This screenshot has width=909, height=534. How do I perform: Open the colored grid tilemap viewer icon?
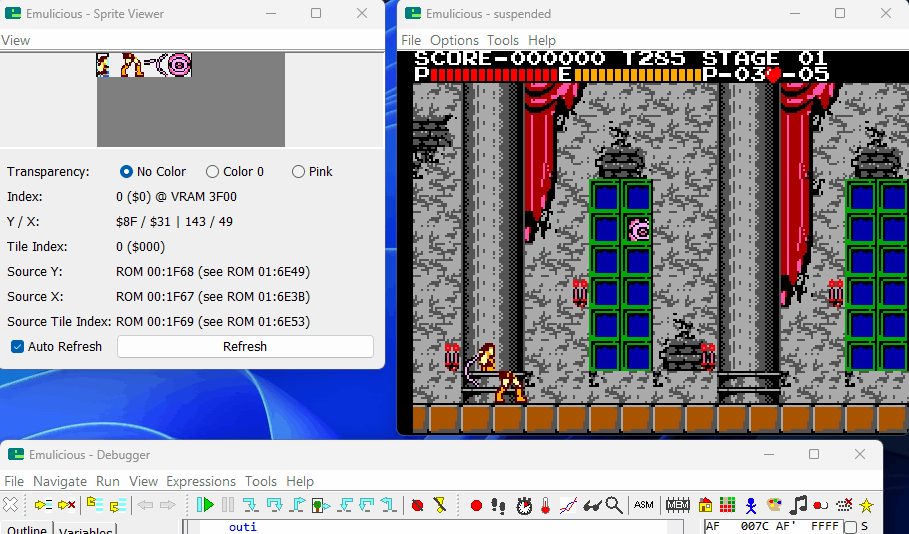point(728,505)
